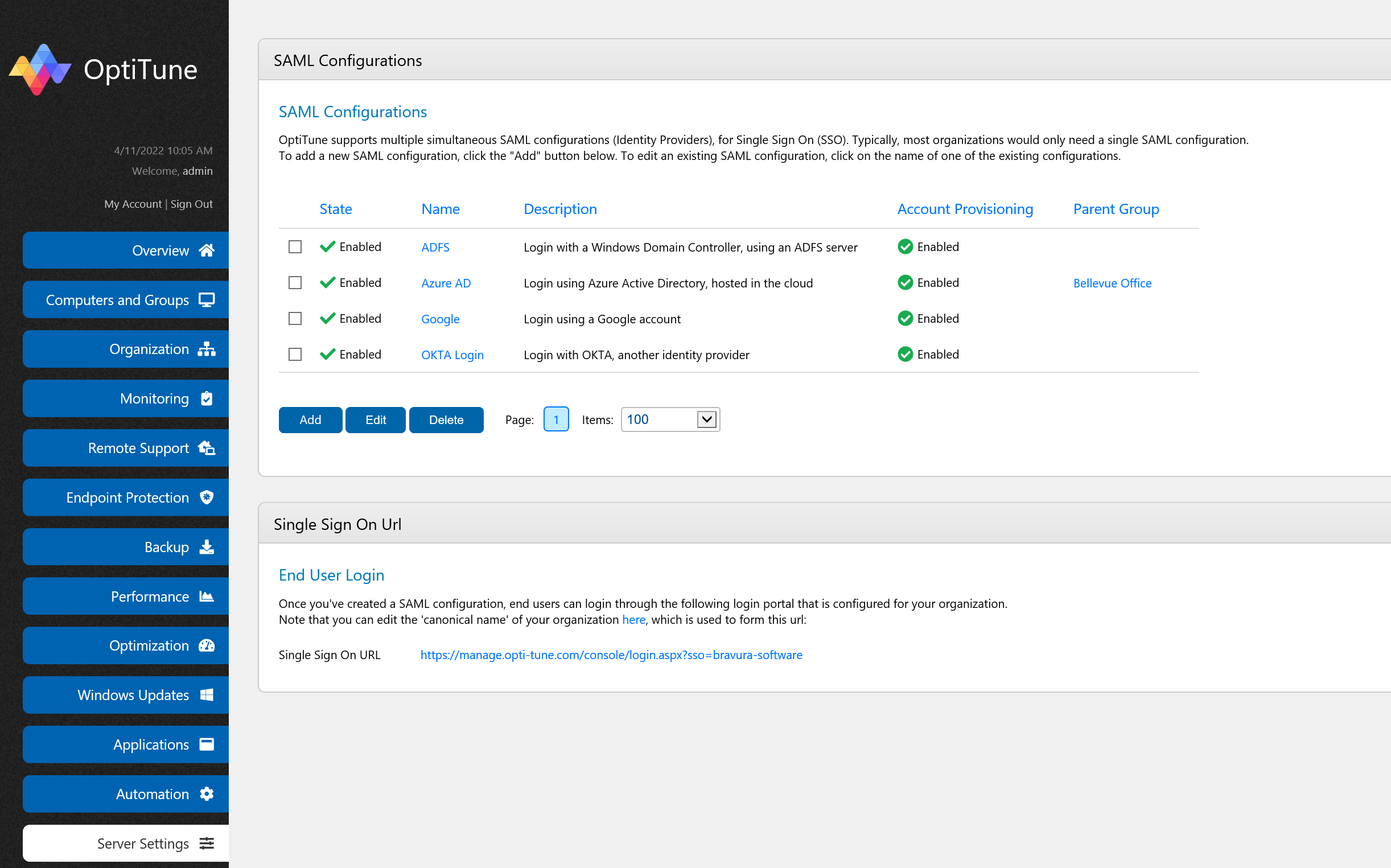
Task: Navigate to Monitoring
Action: pos(126,398)
